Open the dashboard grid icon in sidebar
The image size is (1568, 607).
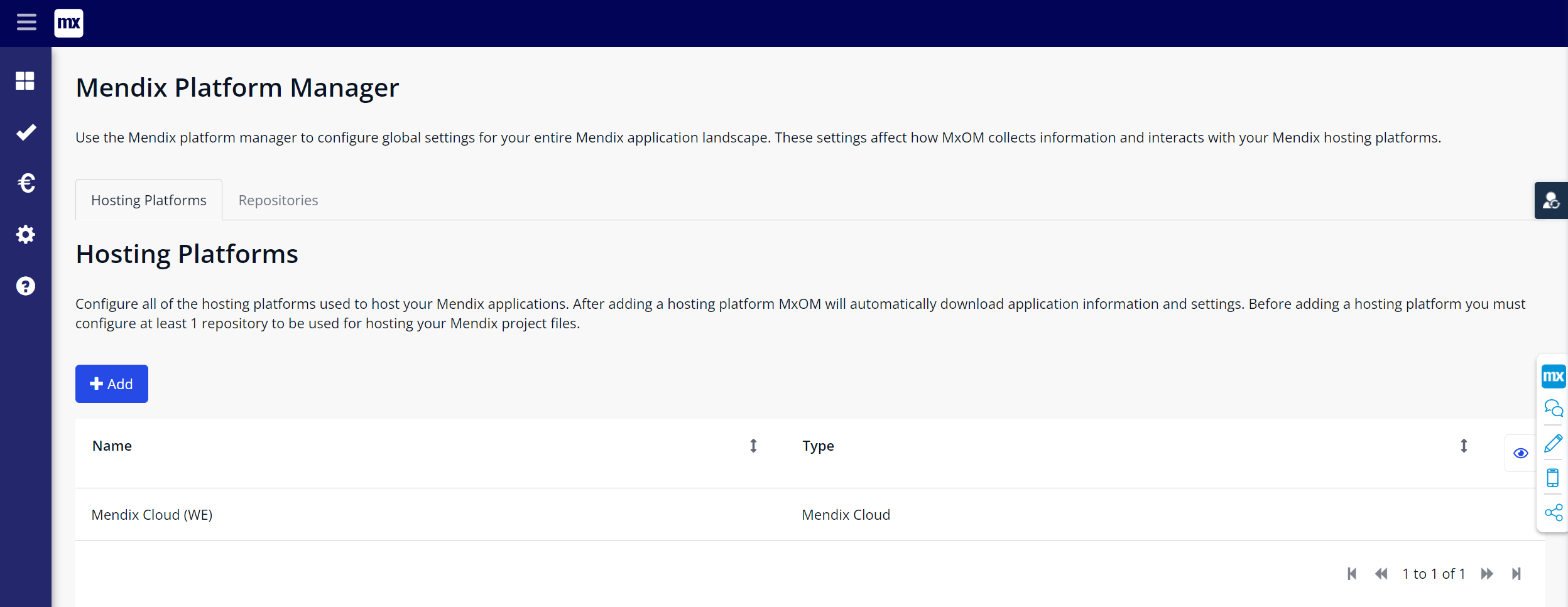(x=25, y=81)
